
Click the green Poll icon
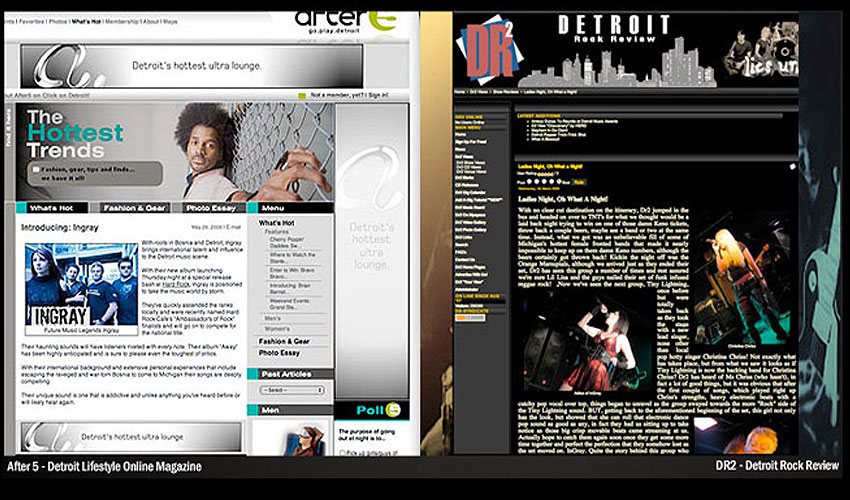tap(394, 410)
